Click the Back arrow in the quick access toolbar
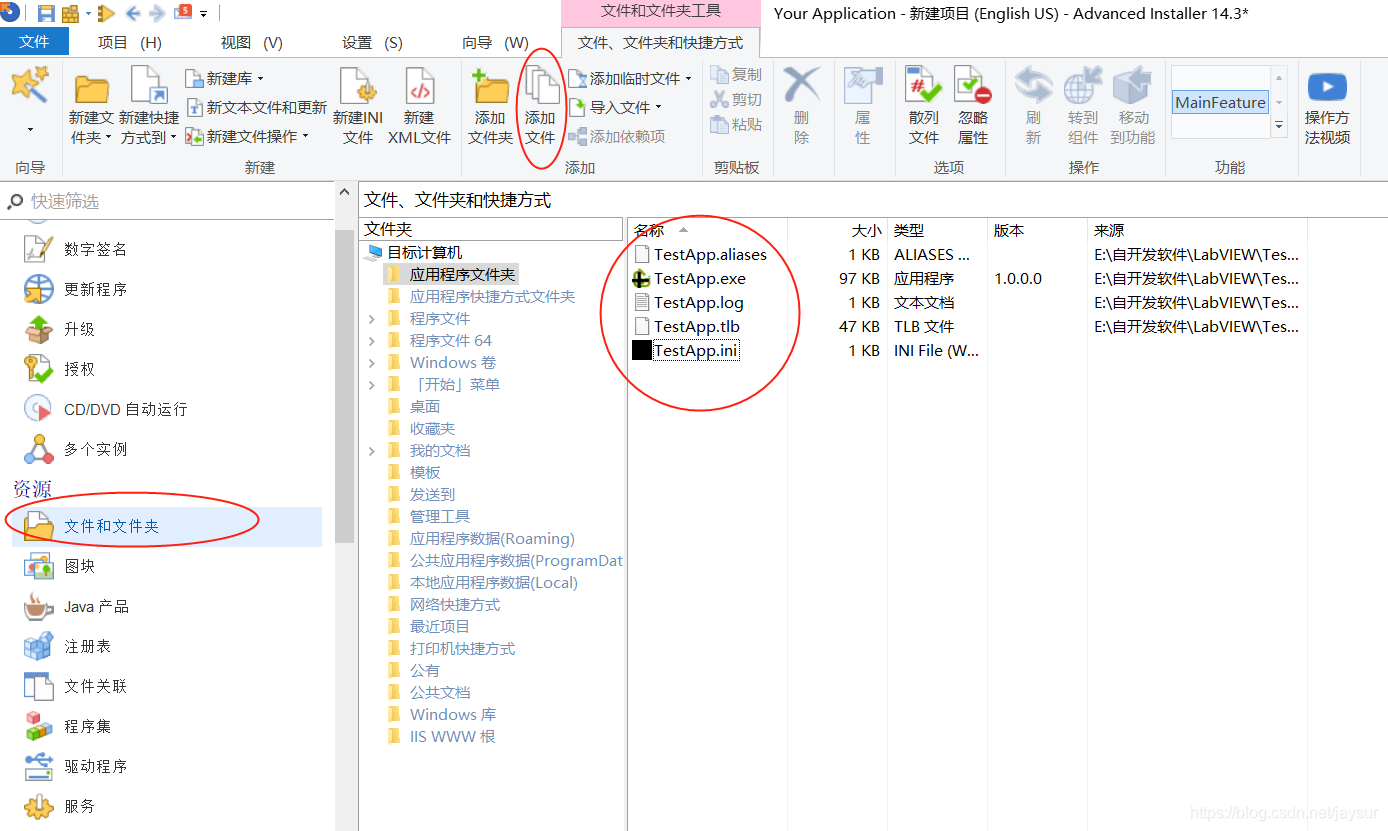Screen dimensions: 1388x831 (x=132, y=13)
